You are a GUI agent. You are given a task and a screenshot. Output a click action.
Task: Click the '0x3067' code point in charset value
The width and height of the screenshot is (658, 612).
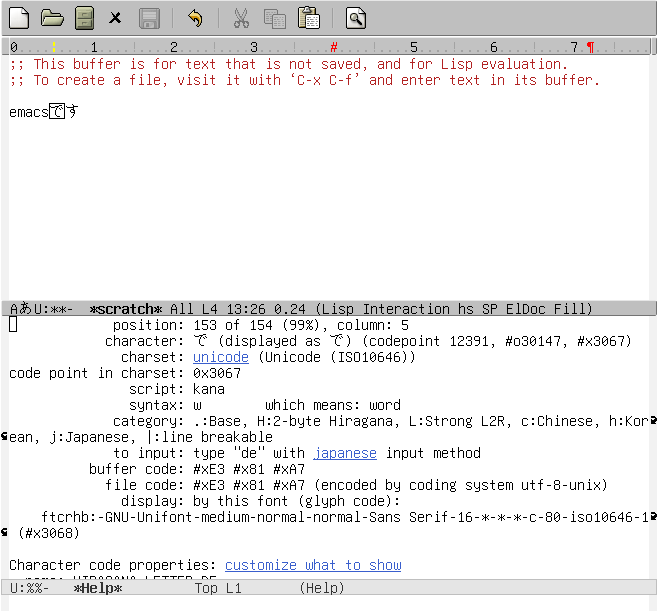tap(217, 373)
